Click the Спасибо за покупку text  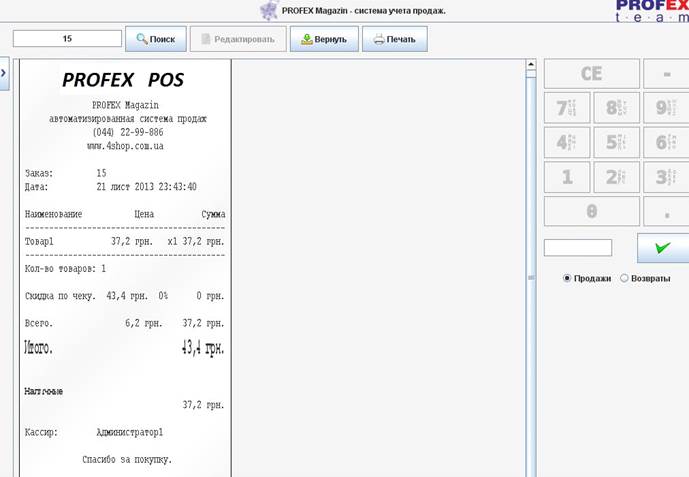tap(127, 459)
